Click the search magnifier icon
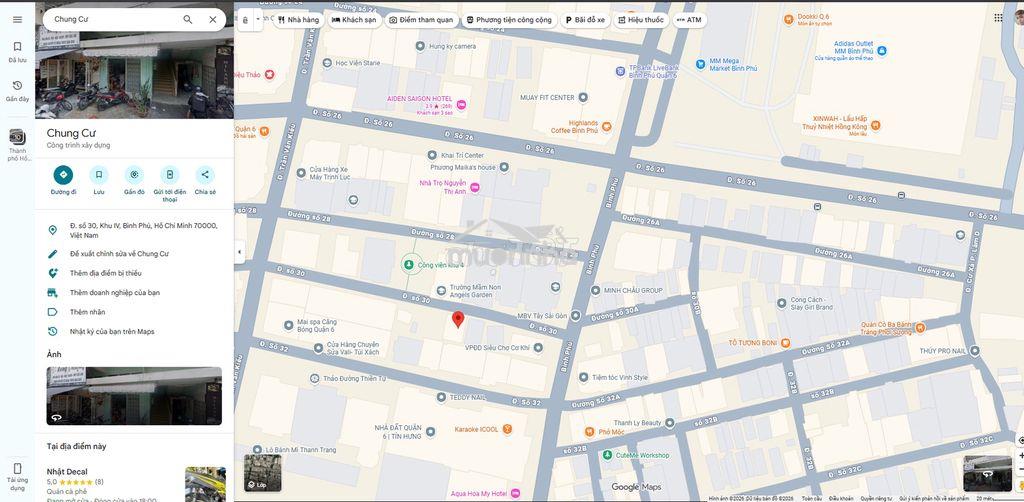This screenshot has height=502, width=1024. pos(188,20)
